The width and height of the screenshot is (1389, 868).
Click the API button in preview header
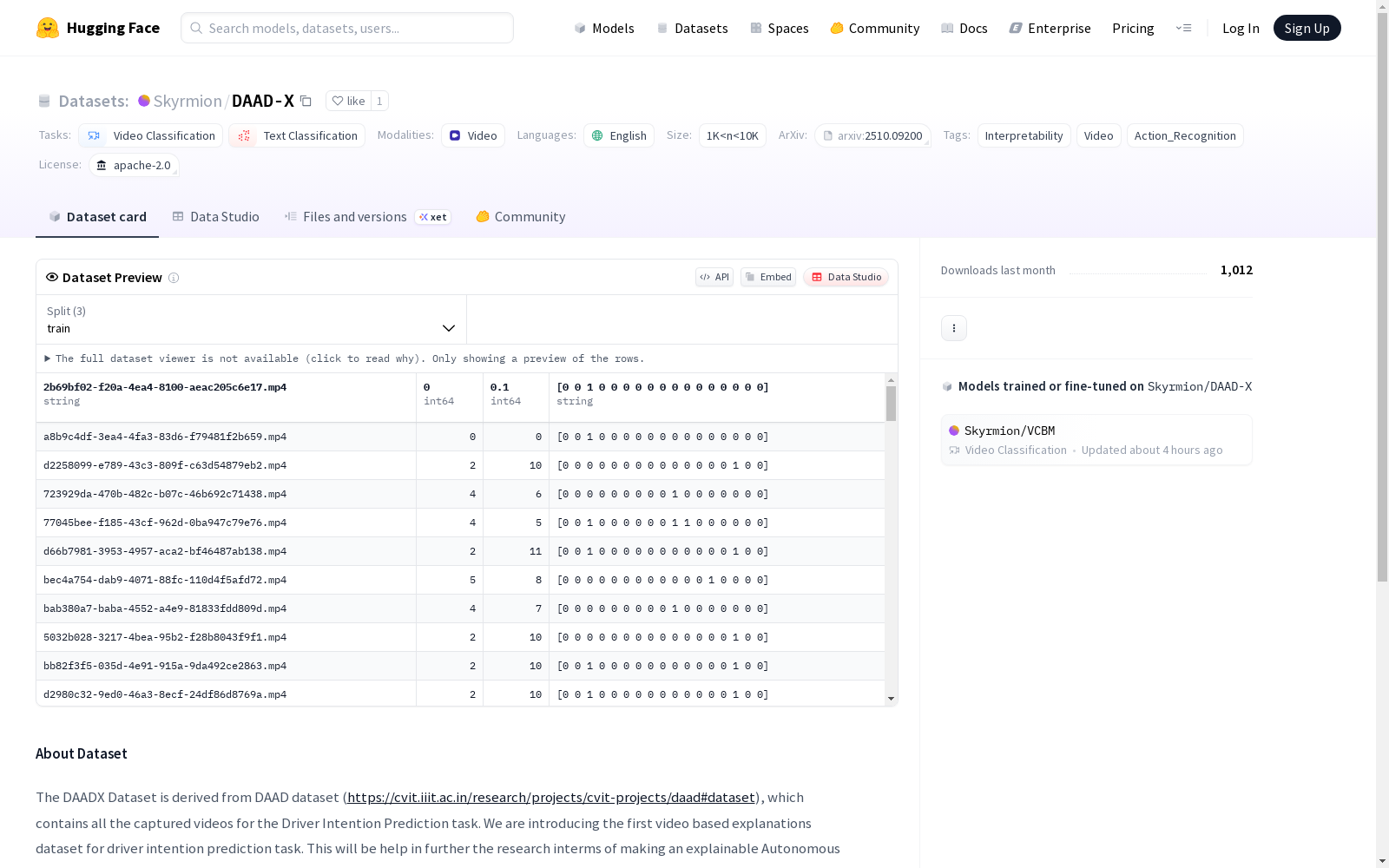[714, 277]
